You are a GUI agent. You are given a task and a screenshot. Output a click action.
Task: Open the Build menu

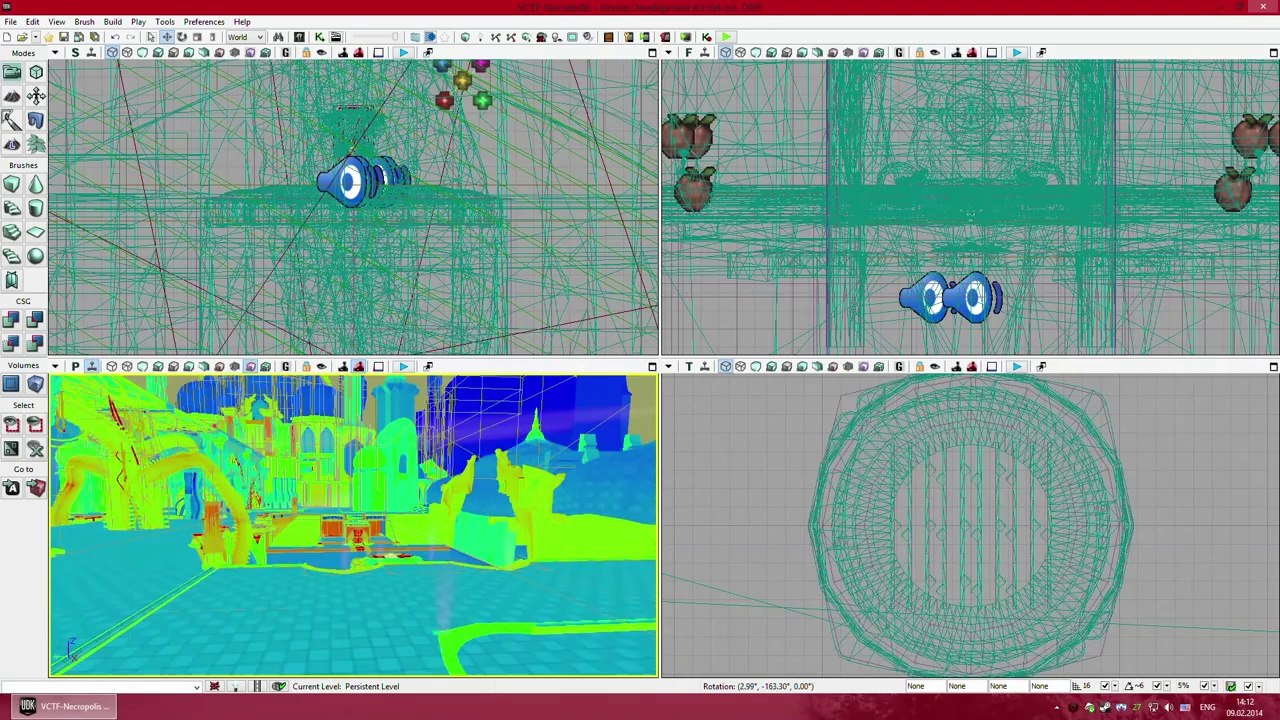coord(112,21)
